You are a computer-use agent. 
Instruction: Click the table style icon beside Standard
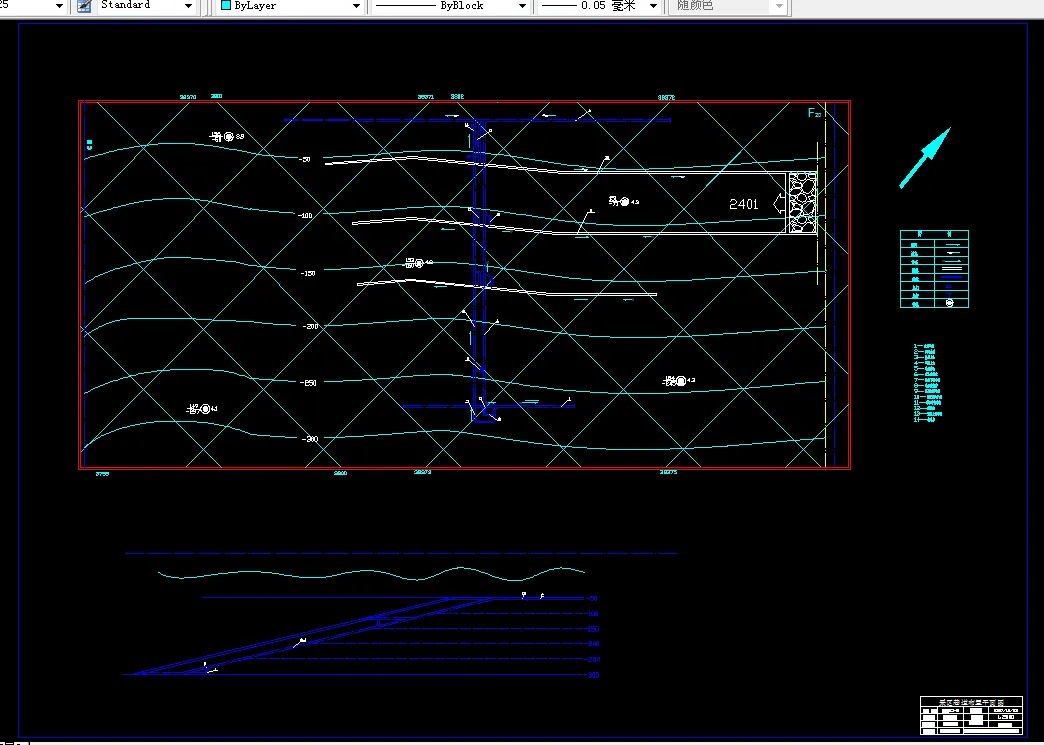(x=84, y=6)
